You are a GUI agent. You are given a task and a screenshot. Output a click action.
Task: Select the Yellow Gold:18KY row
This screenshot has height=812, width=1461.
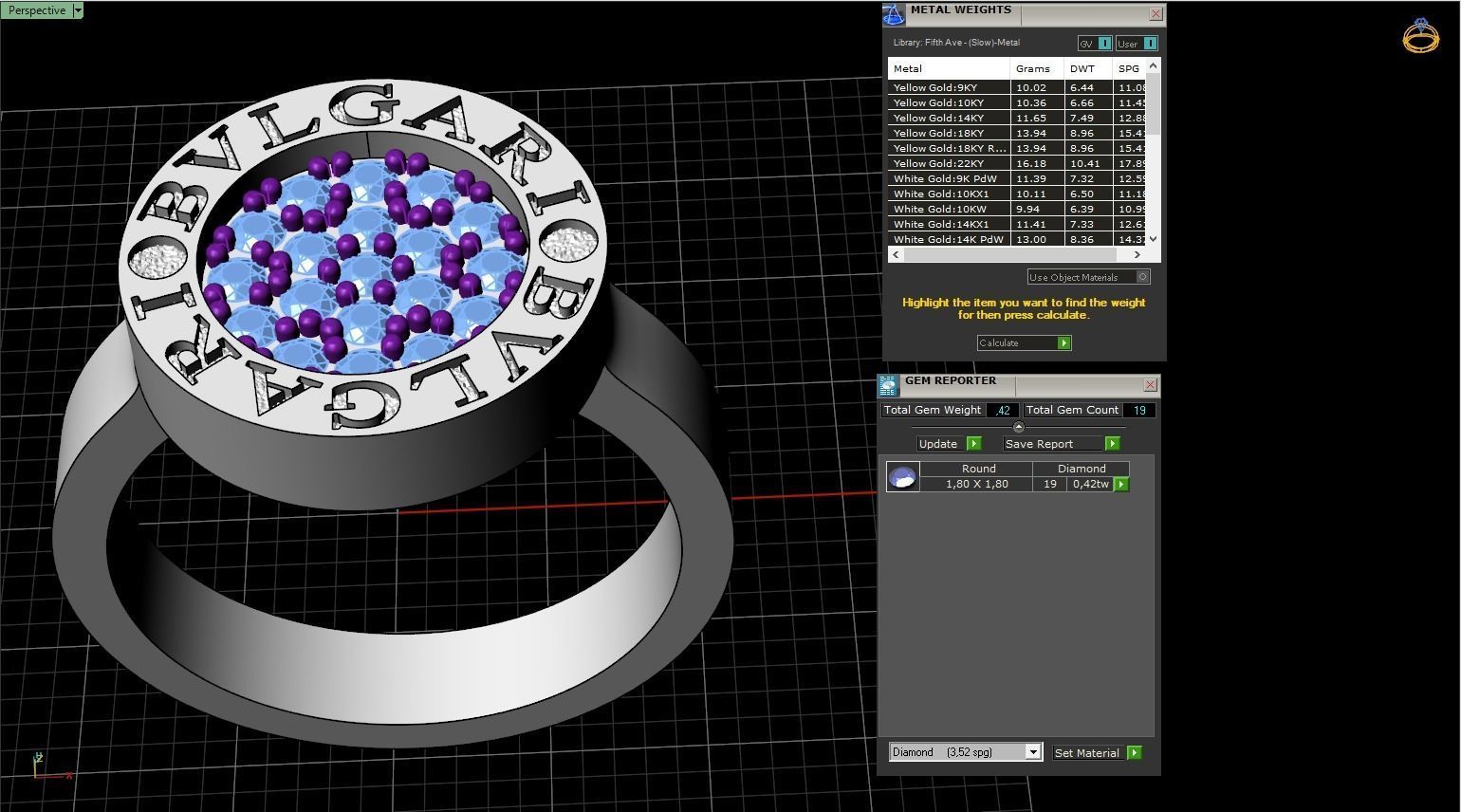point(1017,133)
